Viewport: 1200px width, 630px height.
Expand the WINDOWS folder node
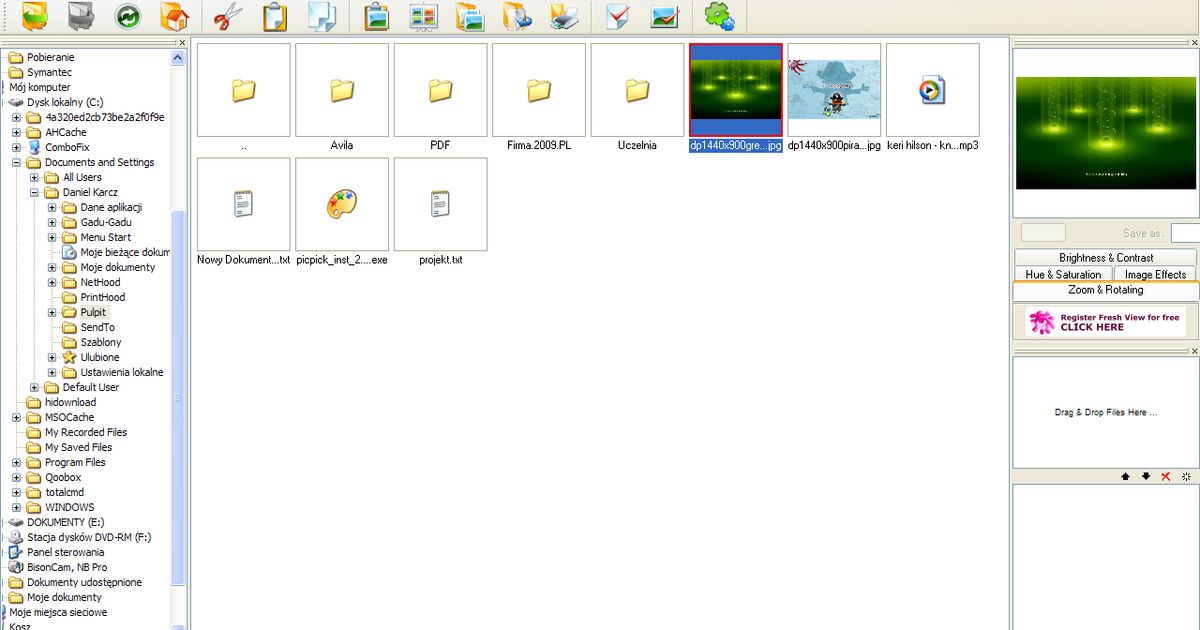click(16, 507)
